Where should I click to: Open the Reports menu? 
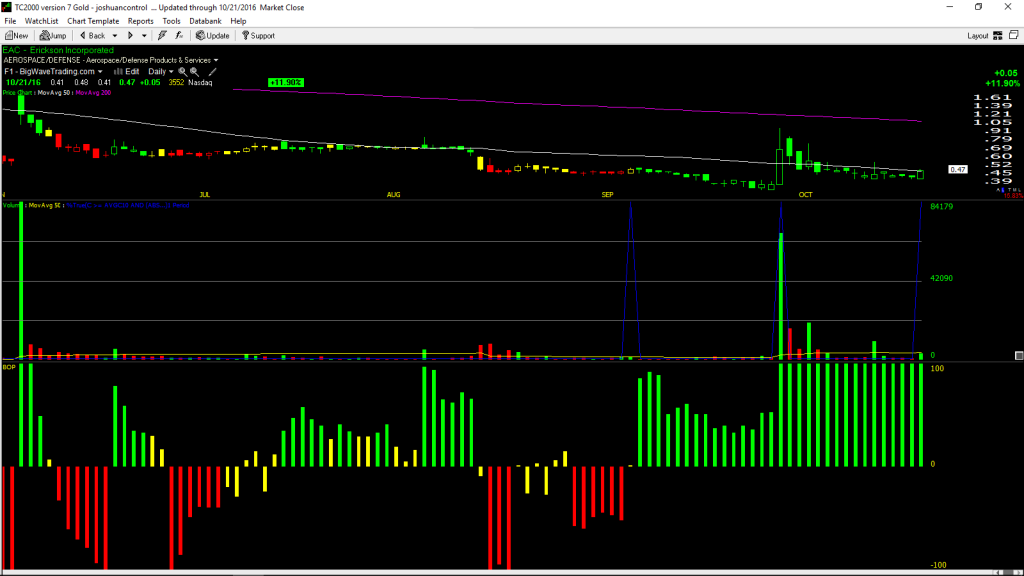140,21
